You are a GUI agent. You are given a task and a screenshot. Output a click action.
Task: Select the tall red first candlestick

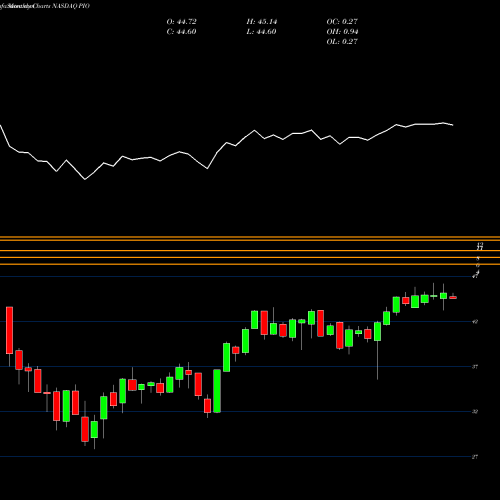9,330
